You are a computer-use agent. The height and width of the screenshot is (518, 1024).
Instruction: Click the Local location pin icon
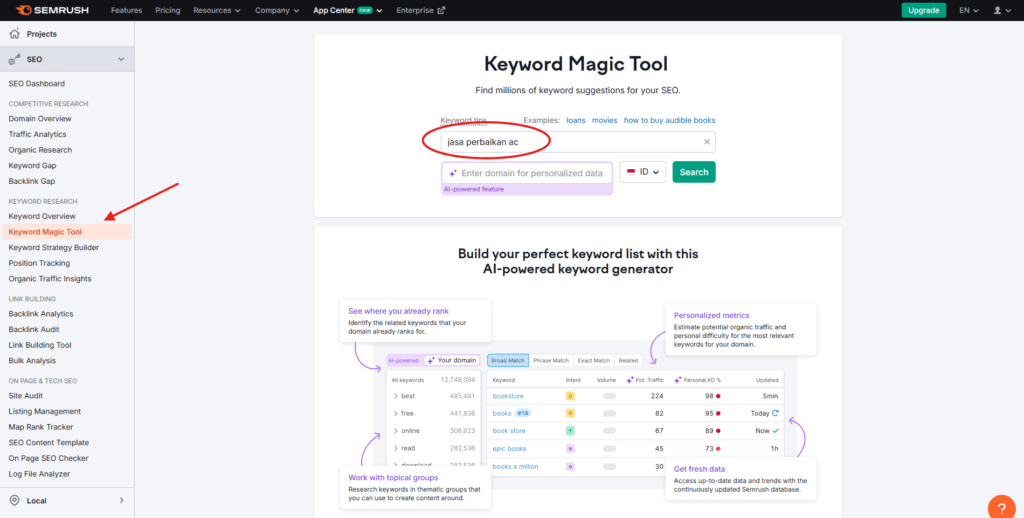tap(14, 500)
